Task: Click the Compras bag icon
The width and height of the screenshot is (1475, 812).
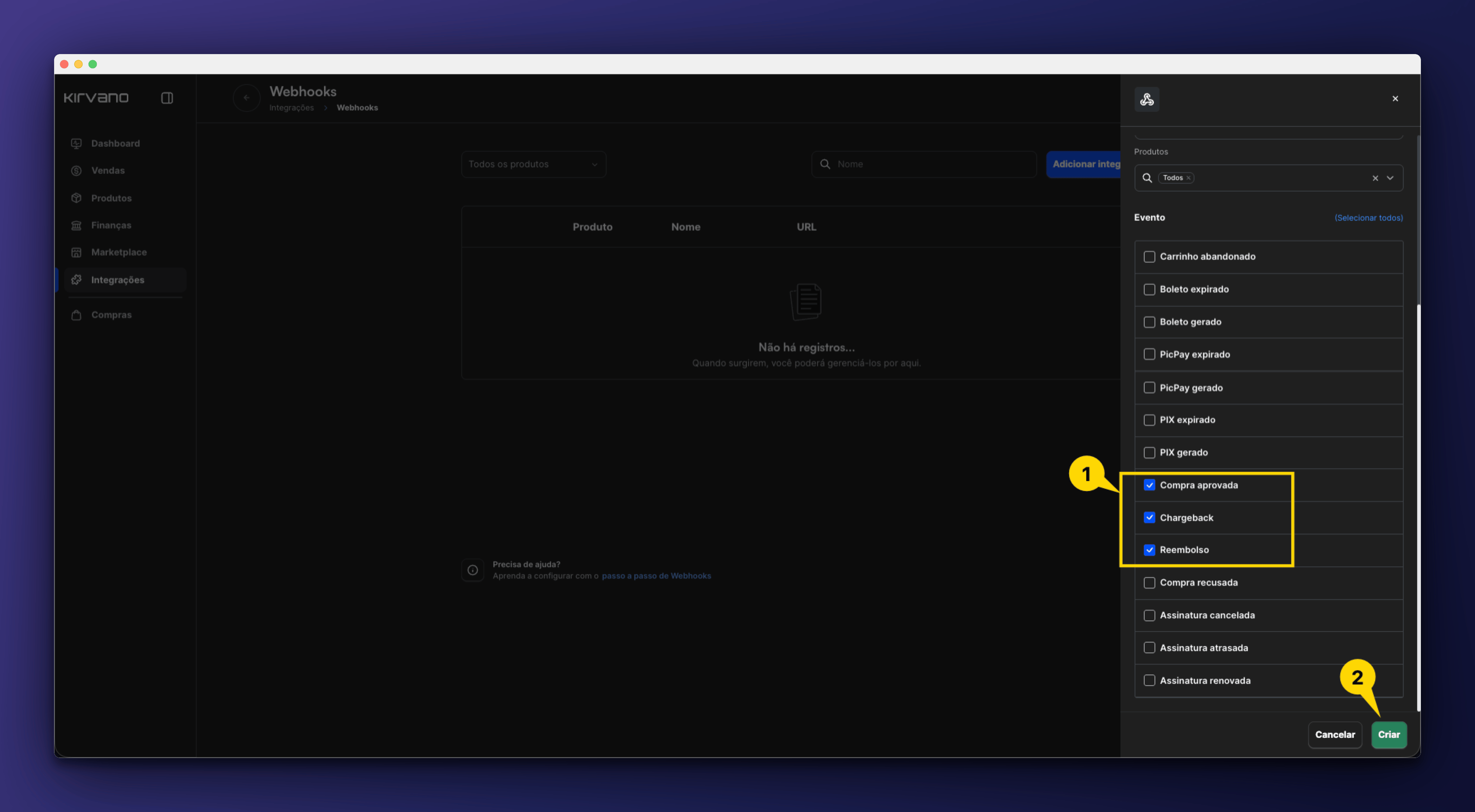Action: (76, 315)
